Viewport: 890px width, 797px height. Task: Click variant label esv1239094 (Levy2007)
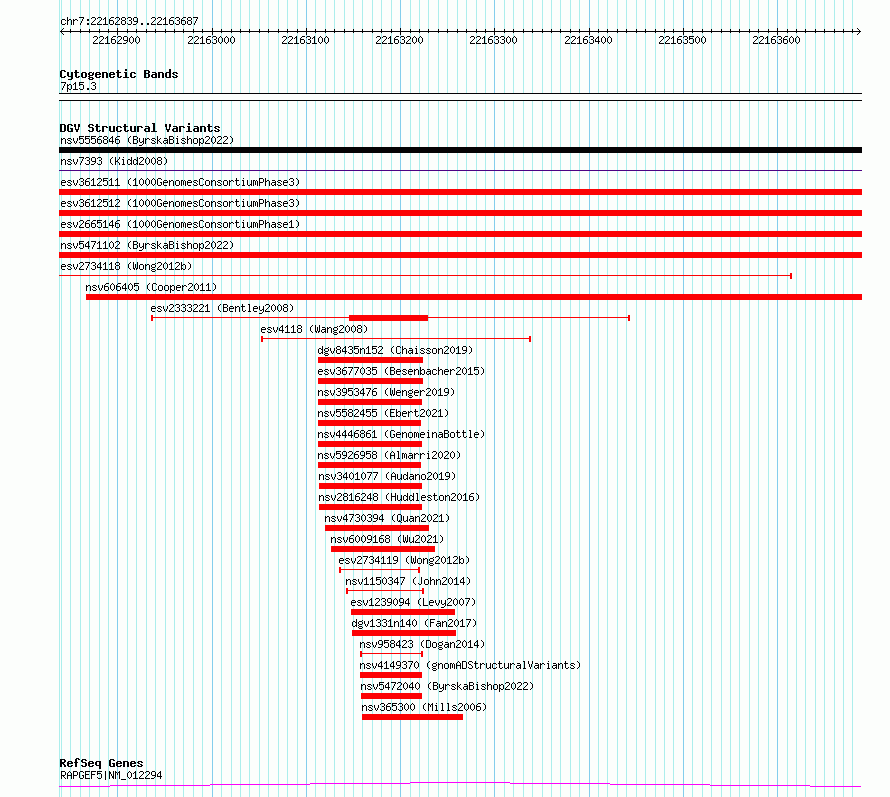point(413,603)
